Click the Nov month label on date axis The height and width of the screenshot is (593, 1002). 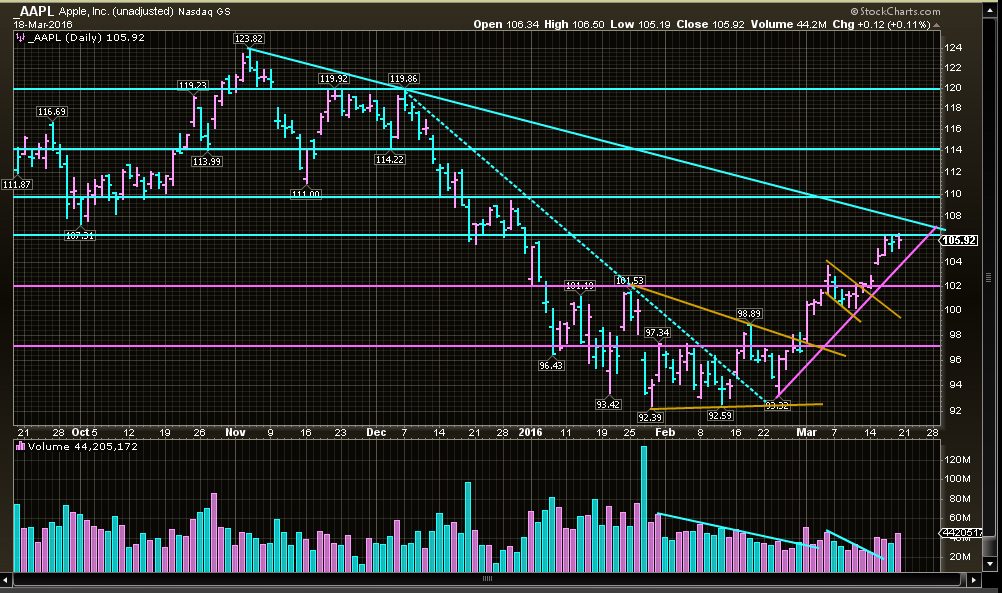pos(235,432)
